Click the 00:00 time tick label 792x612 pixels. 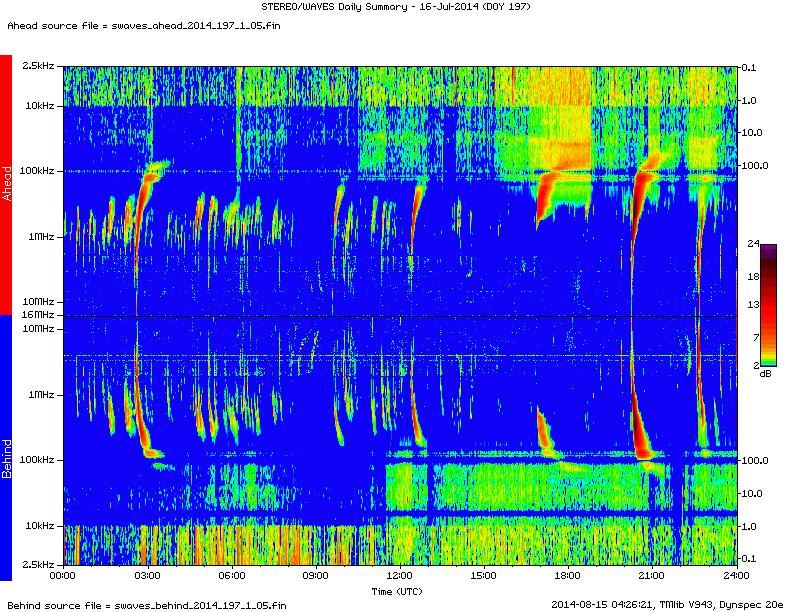pyautogui.click(x=63, y=576)
